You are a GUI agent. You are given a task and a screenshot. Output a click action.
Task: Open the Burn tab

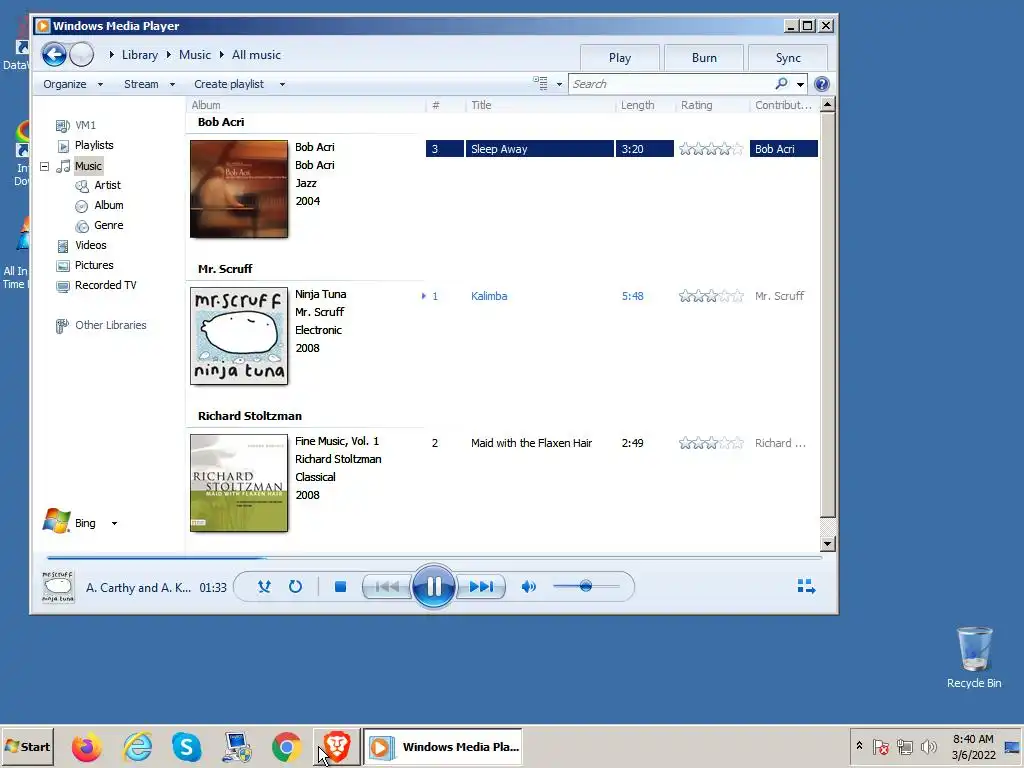(x=704, y=57)
